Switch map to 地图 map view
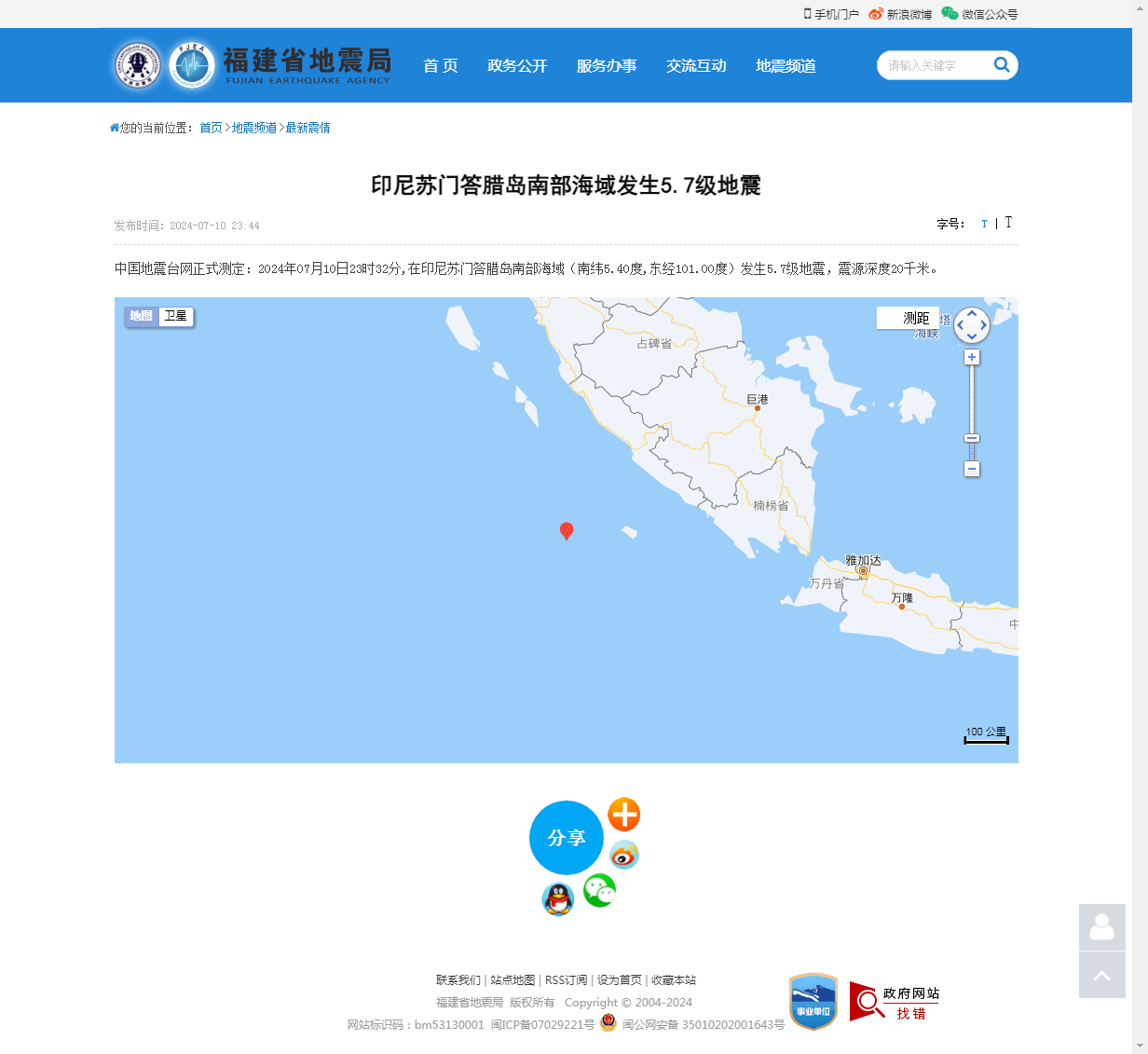The width and height of the screenshot is (1148, 1054). coord(141,316)
